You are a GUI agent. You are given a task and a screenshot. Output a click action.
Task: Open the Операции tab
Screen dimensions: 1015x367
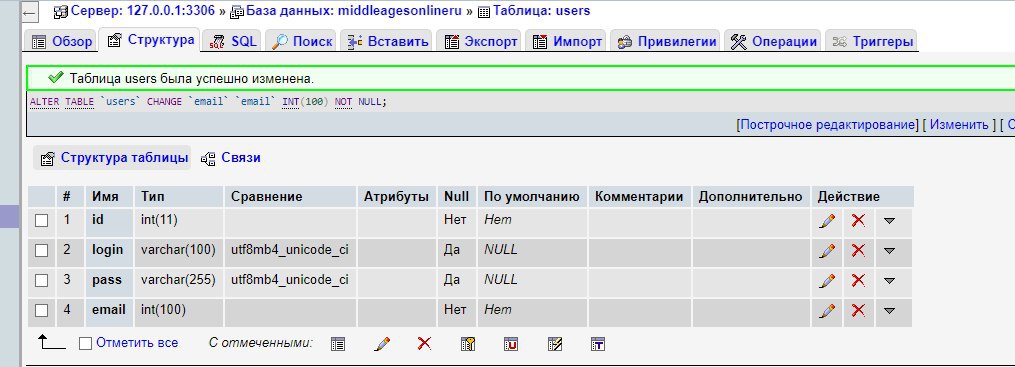click(773, 41)
